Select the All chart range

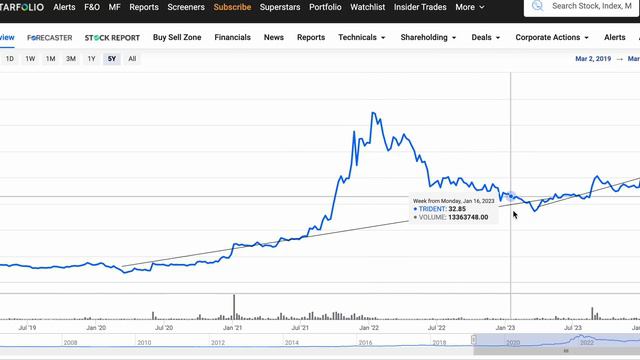click(132, 59)
